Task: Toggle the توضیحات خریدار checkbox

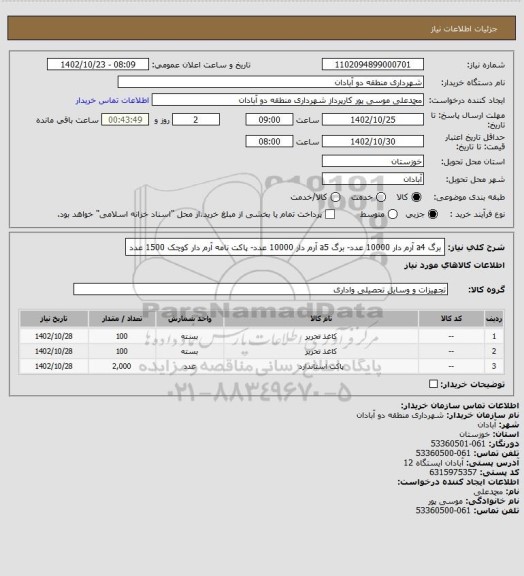Action: click(x=433, y=384)
